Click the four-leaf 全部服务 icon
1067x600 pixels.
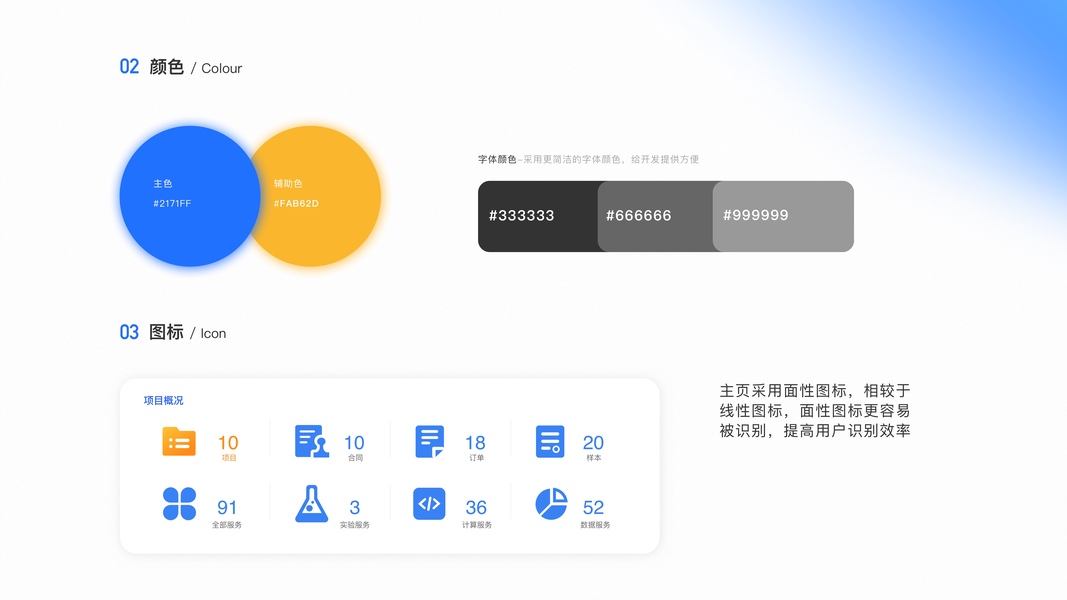click(x=180, y=504)
